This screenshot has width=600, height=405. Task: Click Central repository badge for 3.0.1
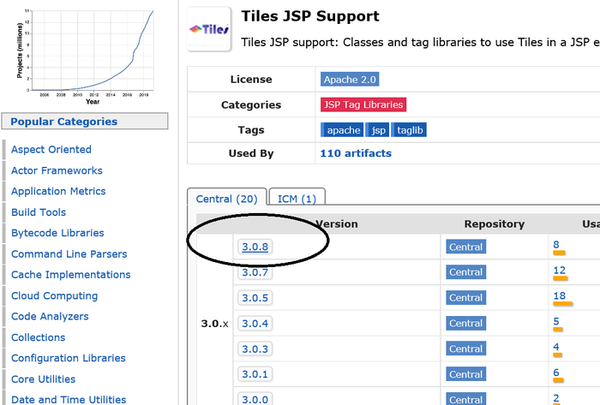coord(466,374)
